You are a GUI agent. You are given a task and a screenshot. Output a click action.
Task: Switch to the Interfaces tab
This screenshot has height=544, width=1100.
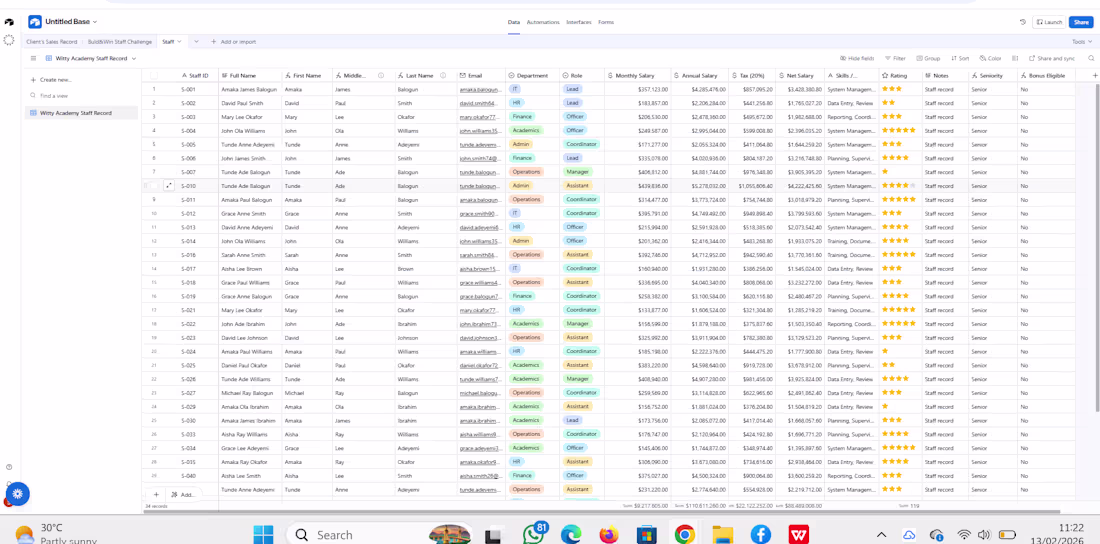tap(579, 22)
